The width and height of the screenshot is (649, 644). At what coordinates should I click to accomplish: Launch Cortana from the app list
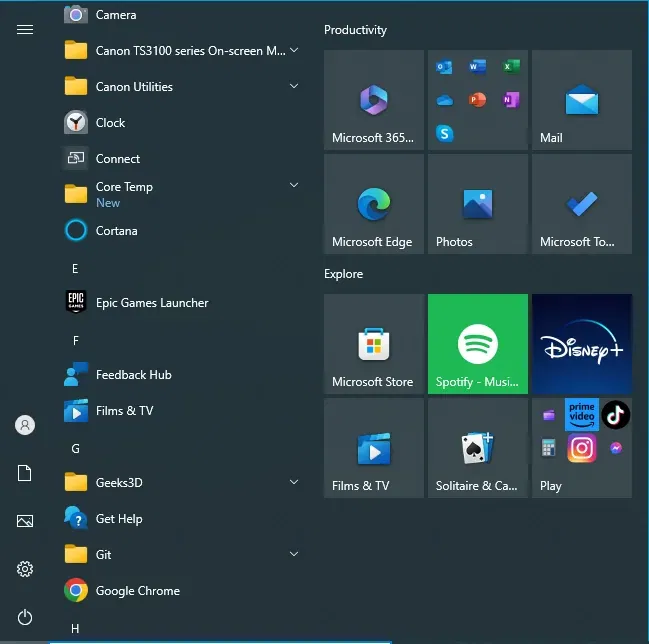[x=182, y=231]
